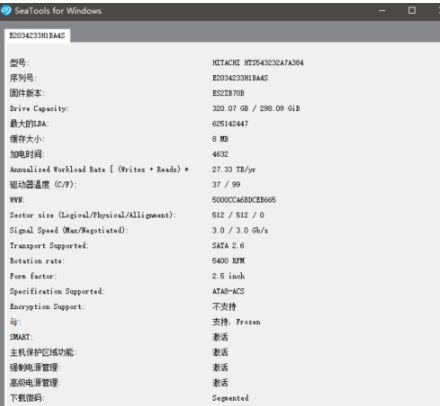Click drive capacity value 320.07 GB / 298.09 GiB
Screen dimensions: 440x406
[256, 108]
